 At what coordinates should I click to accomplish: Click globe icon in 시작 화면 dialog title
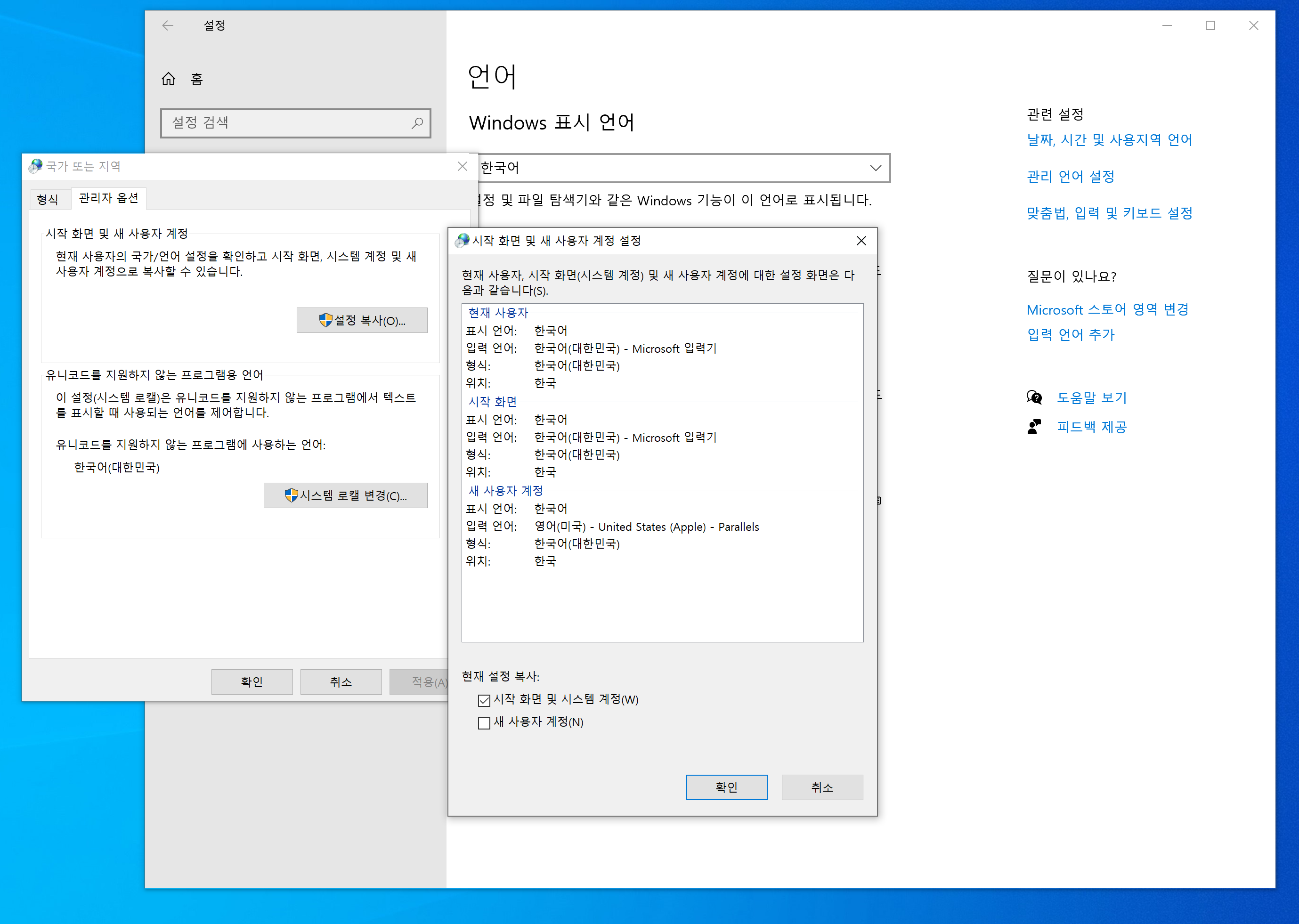pos(462,241)
